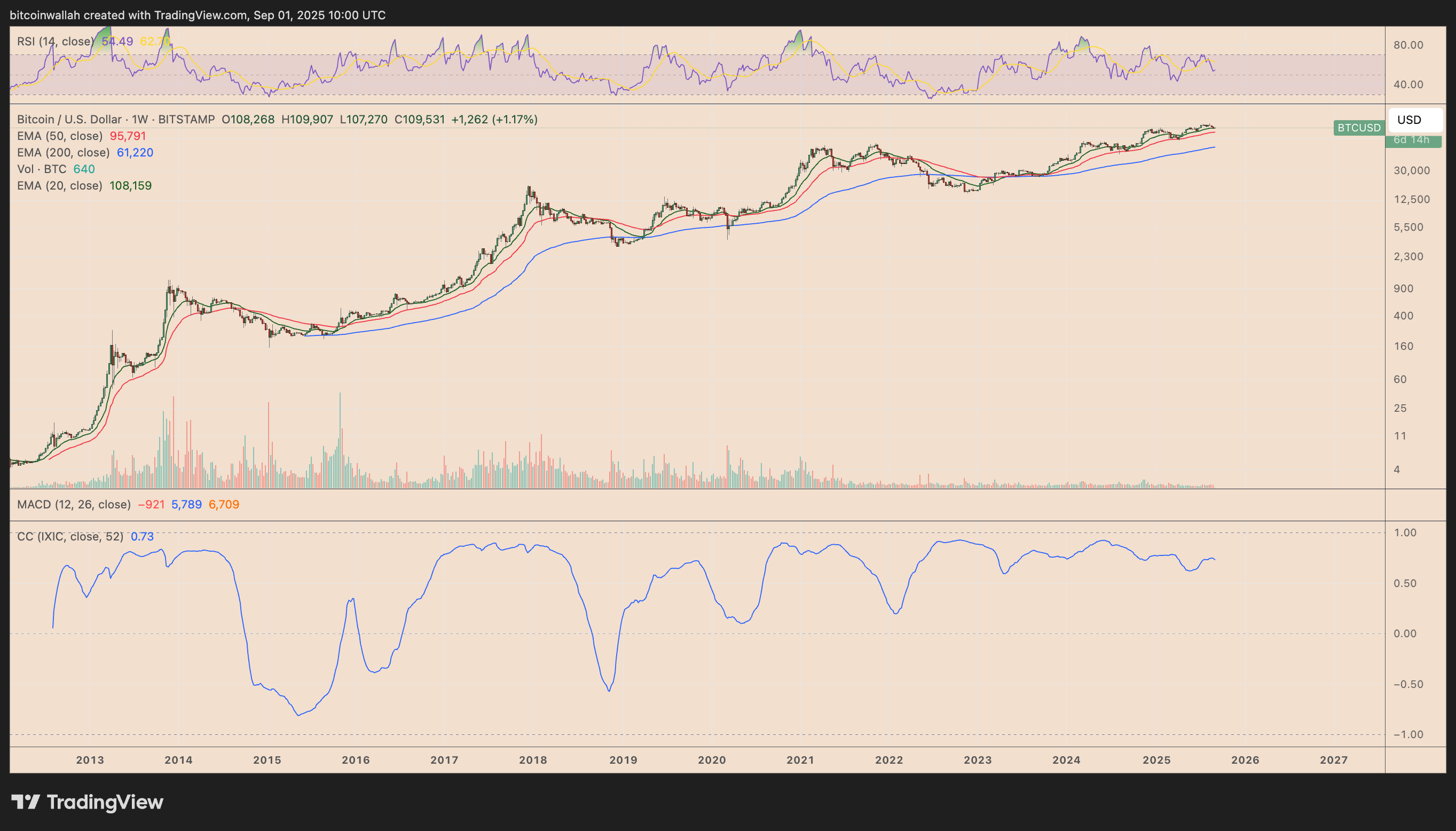Click the 2027 year marker on time axis

[1333, 760]
